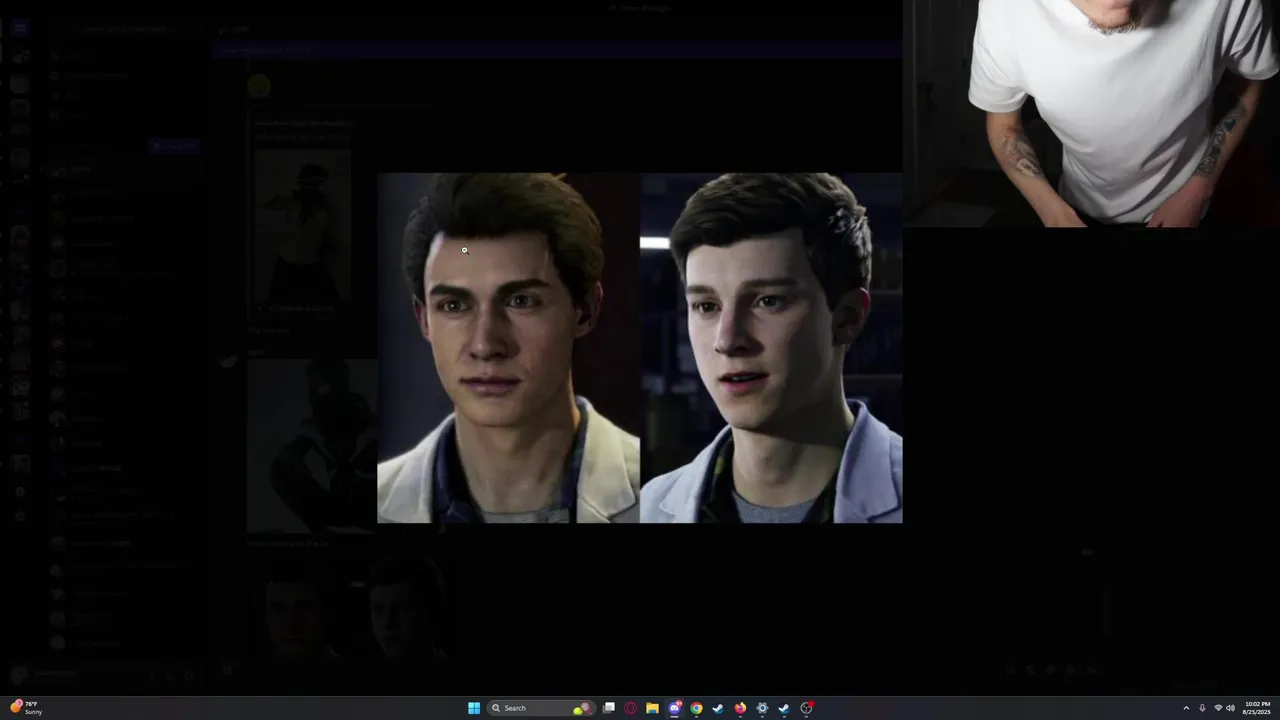Open the Wi-Fi network tray icon
Screen dimensions: 1280x720
[1218, 708]
